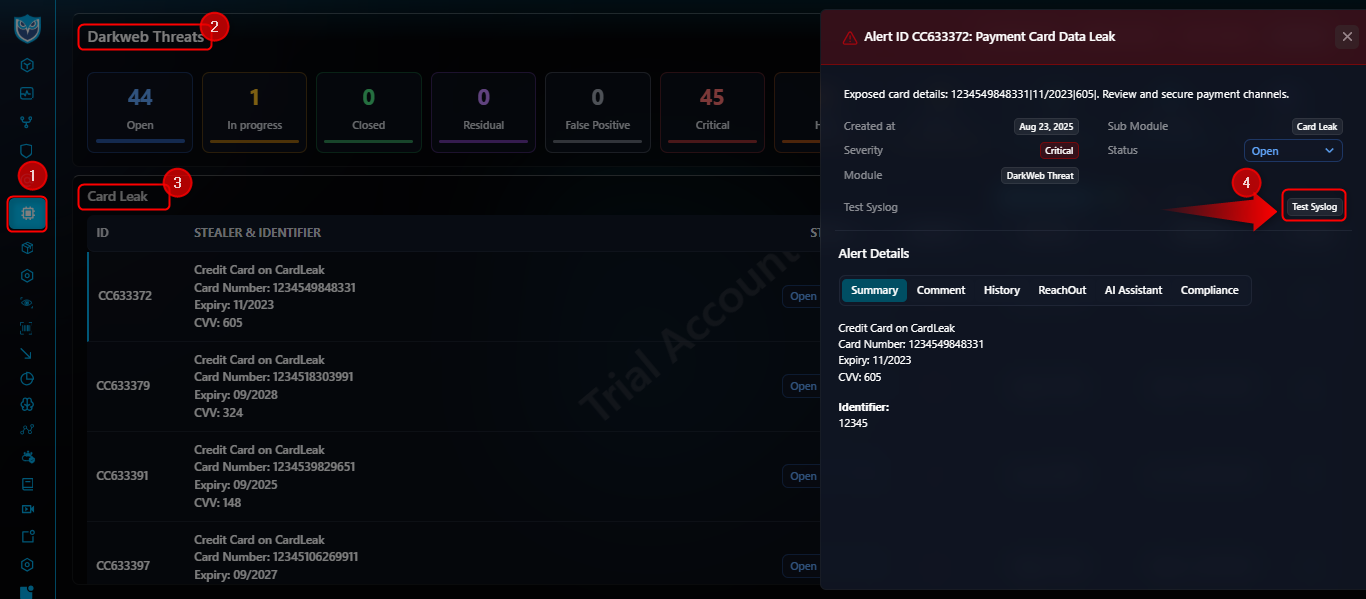
Task: Choose the Residual stat card
Action: coord(483,112)
